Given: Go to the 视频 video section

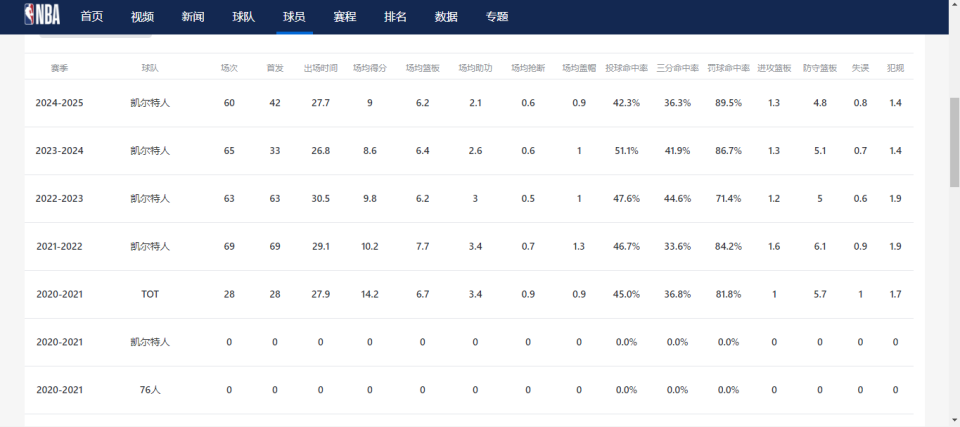Looking at the screenshot, I should (142, 17).
